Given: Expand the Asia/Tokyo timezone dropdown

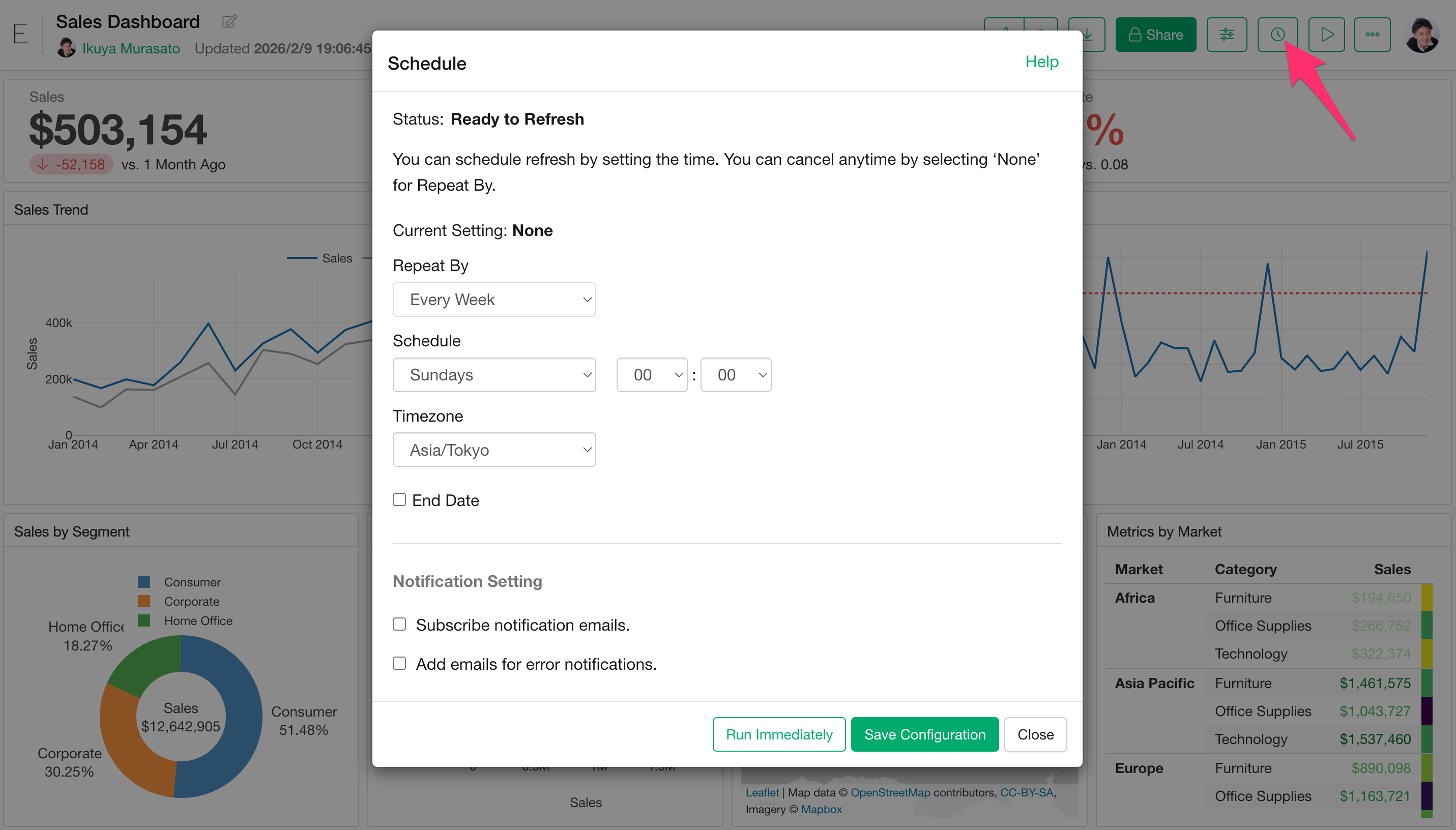Looking at the screenshot, I should tap(493, 450).
